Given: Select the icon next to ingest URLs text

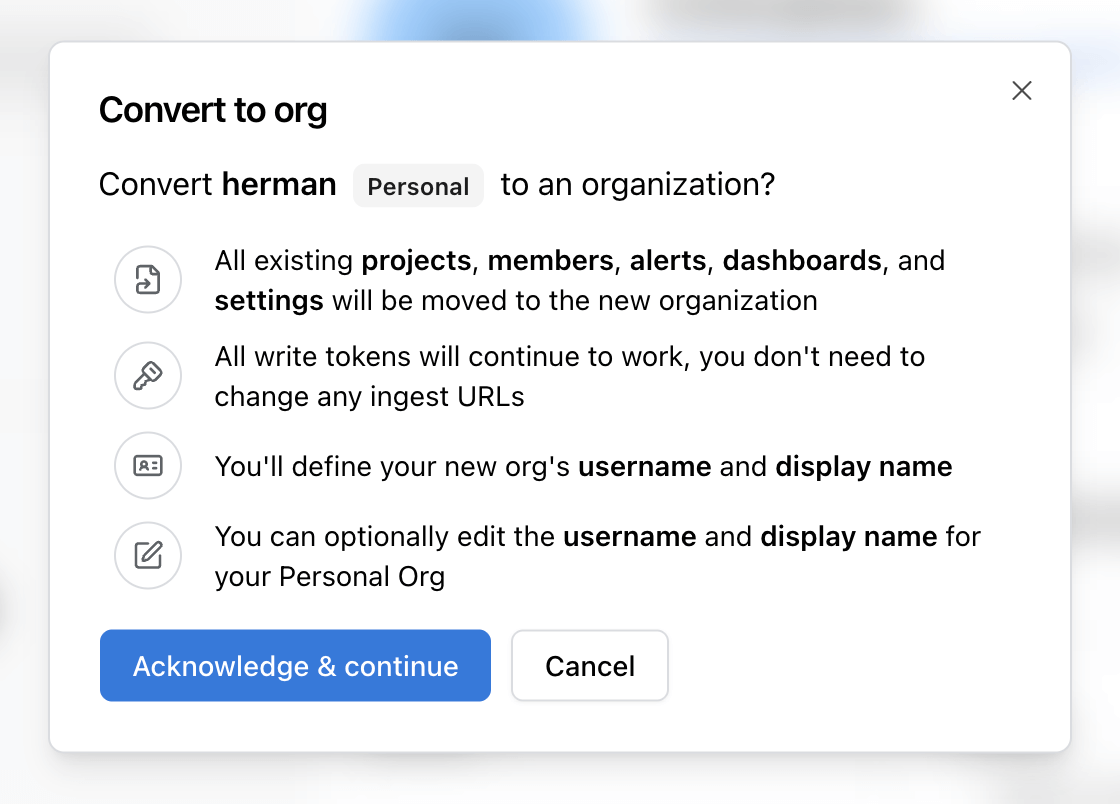Looking at the screenshot, I should (148, 376).
